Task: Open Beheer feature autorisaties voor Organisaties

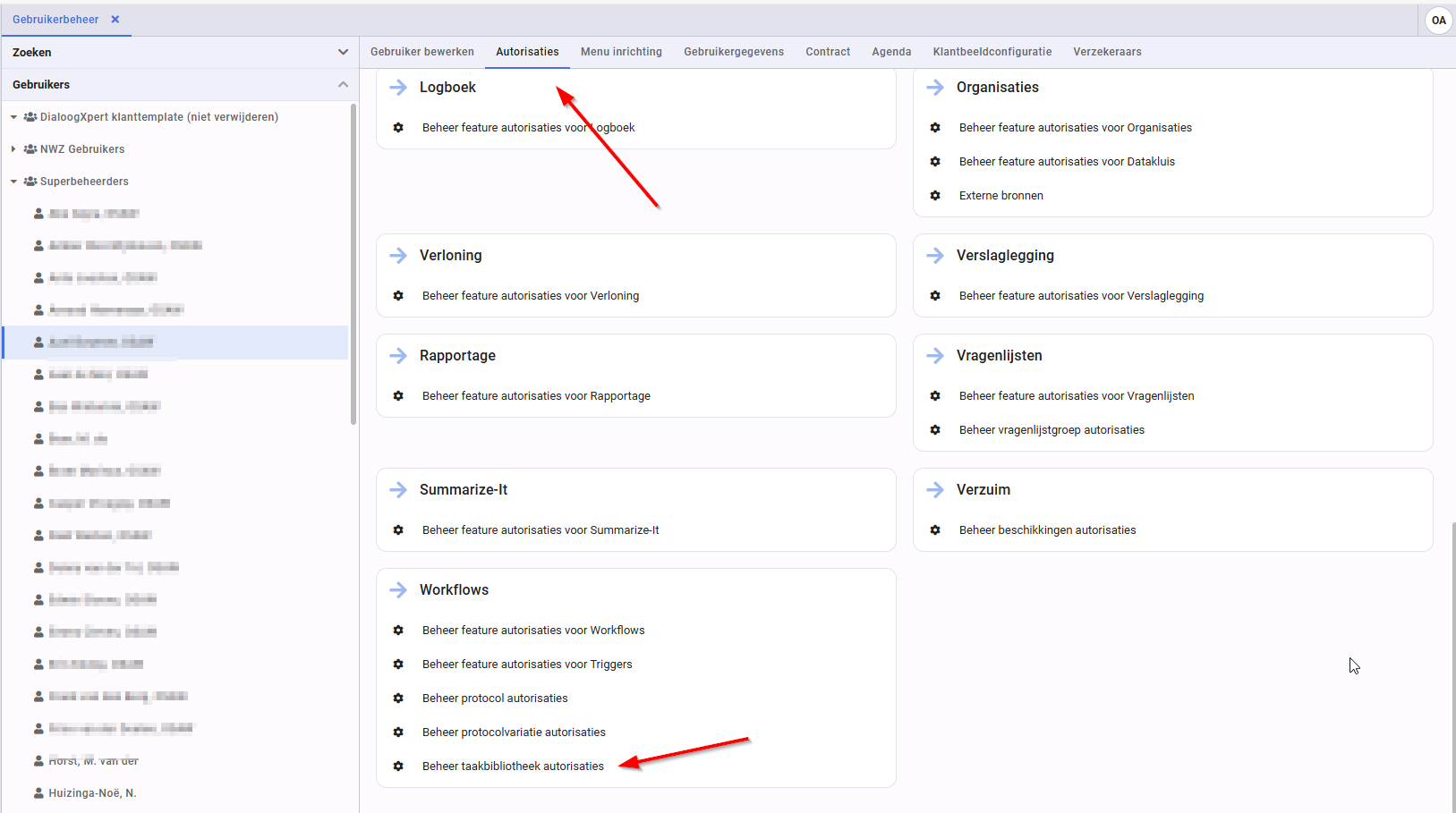Action: coord(1076,128)
